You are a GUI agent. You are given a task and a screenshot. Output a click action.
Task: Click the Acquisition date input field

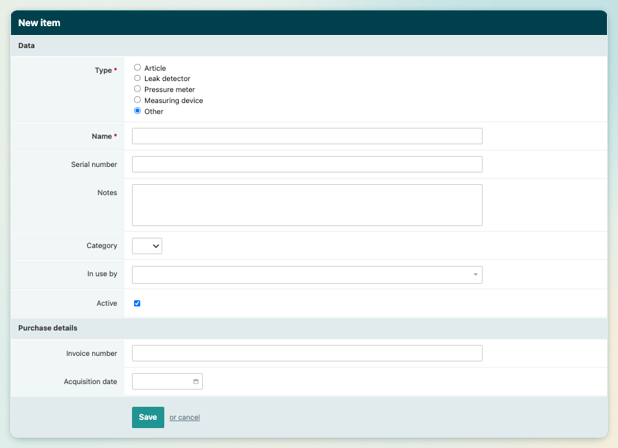click(160, 381)
